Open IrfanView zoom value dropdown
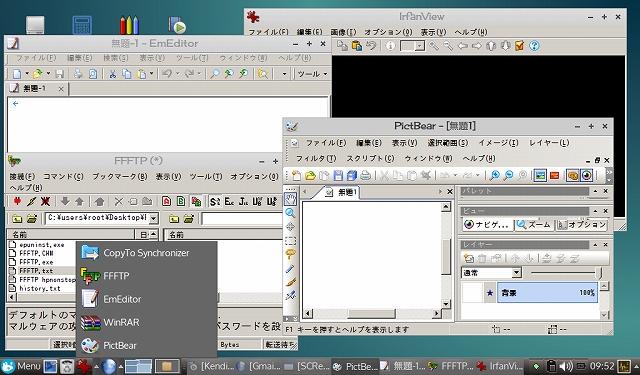640x375 pixels. click(x=420, y=46)
